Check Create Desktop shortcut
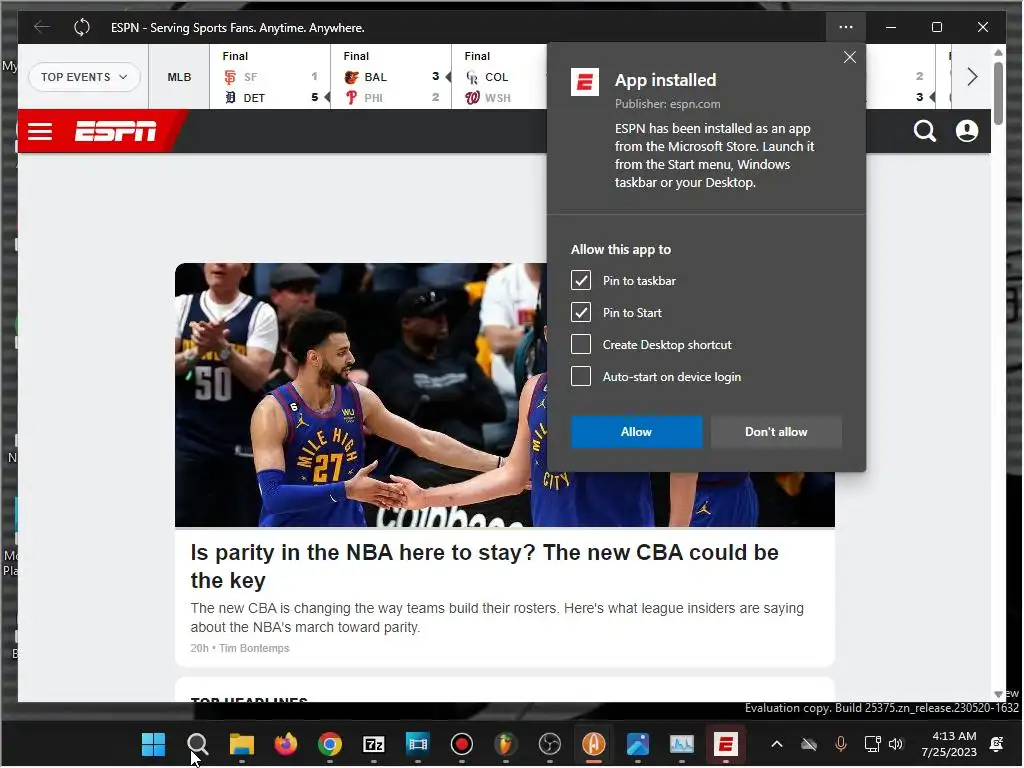The width and height of the screenshot is (1024, 768). tap(581, 345)
